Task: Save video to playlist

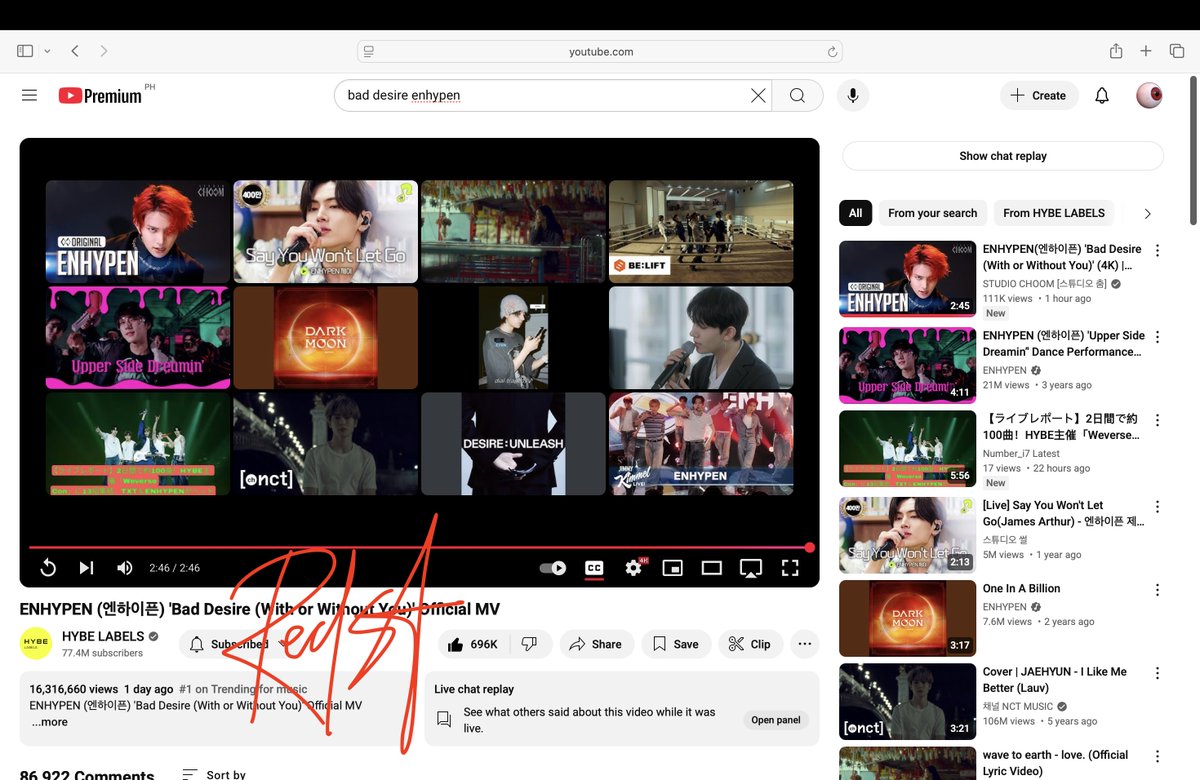Action: point(676,644)
